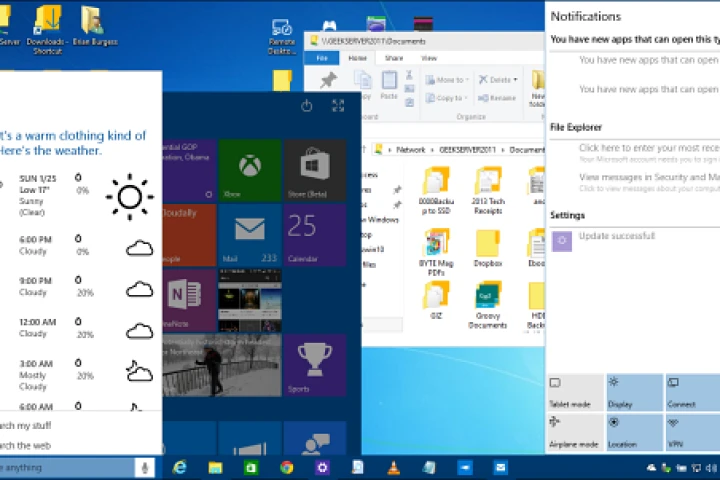Open the snowy news photo tile

(222, 365)
